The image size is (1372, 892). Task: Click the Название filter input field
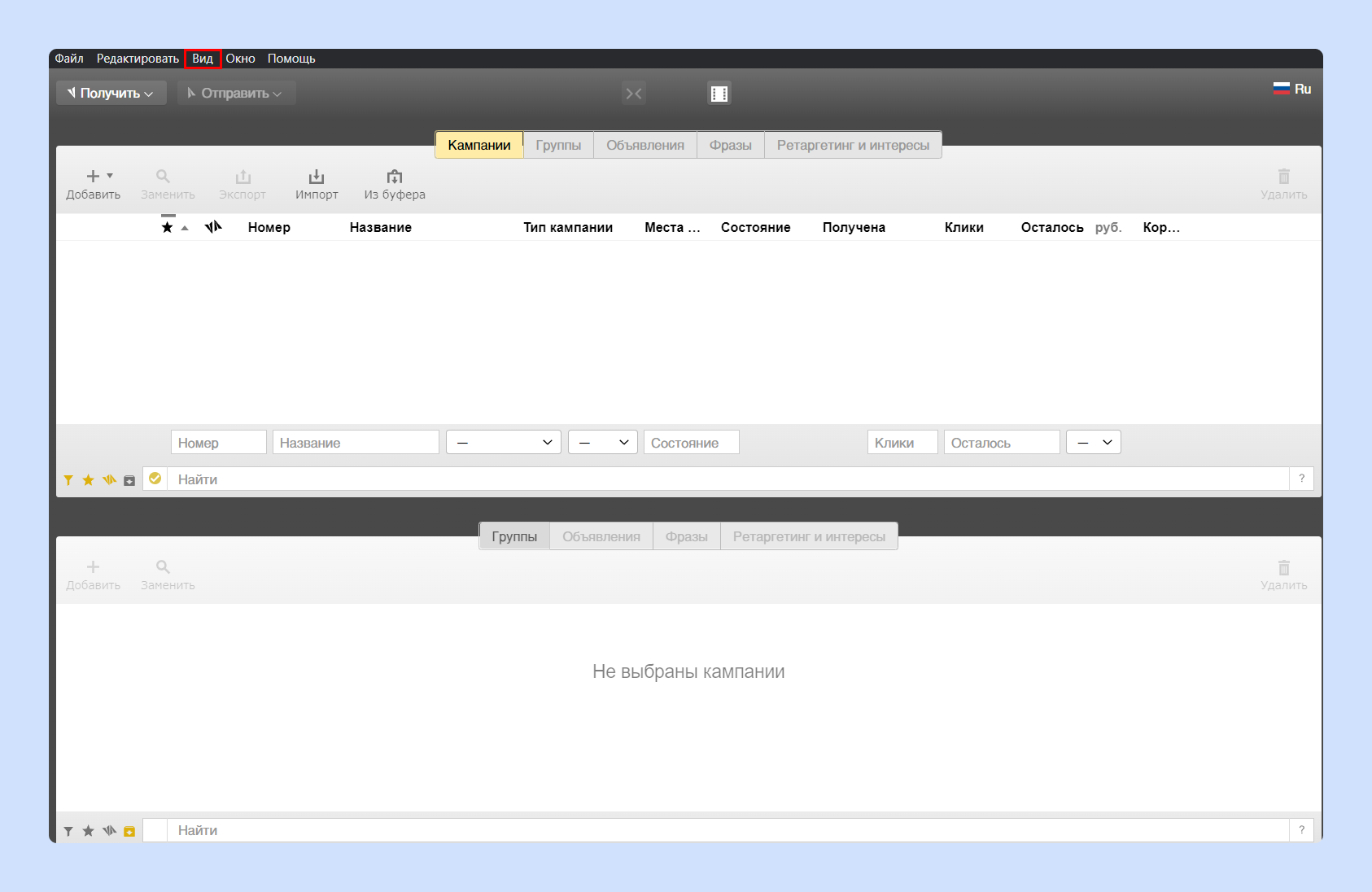[x=356, y=442]
